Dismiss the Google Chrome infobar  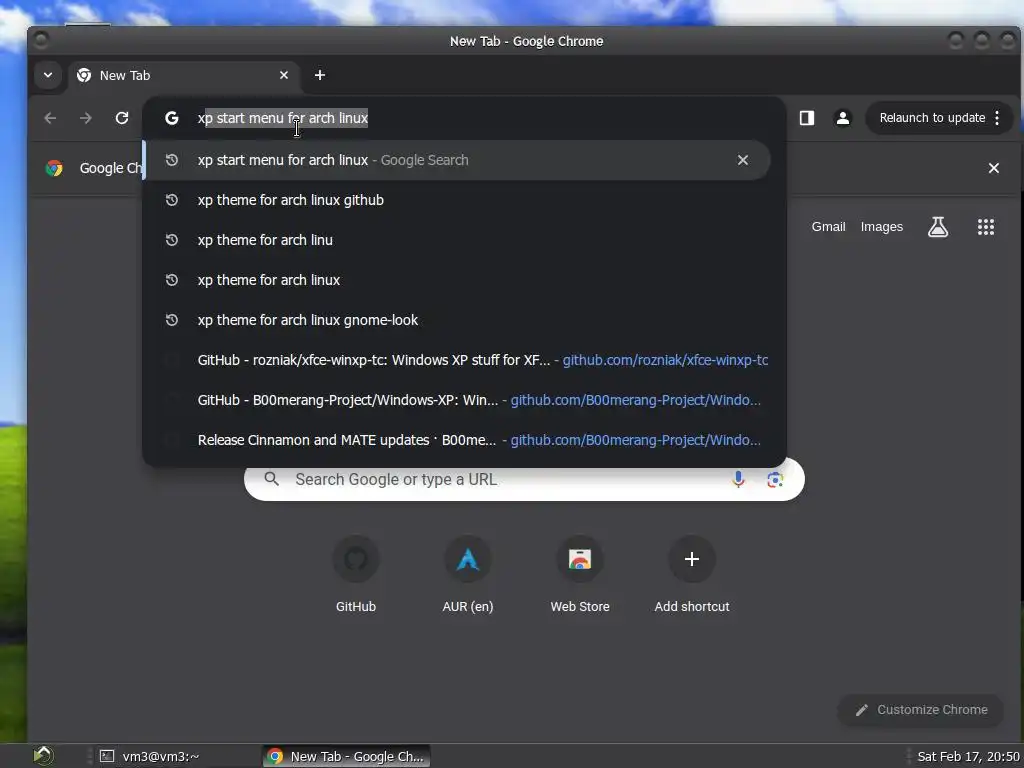click(x=993, y=168)
